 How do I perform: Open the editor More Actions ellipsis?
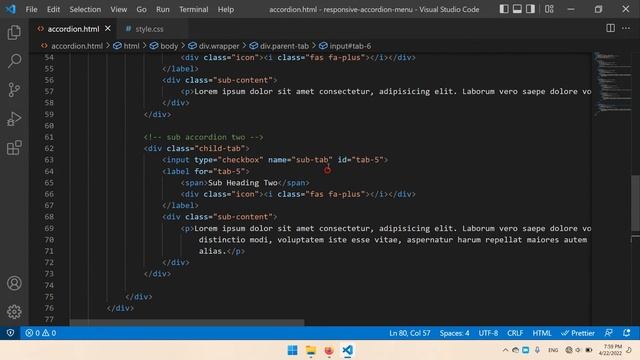tap(626, 28)
